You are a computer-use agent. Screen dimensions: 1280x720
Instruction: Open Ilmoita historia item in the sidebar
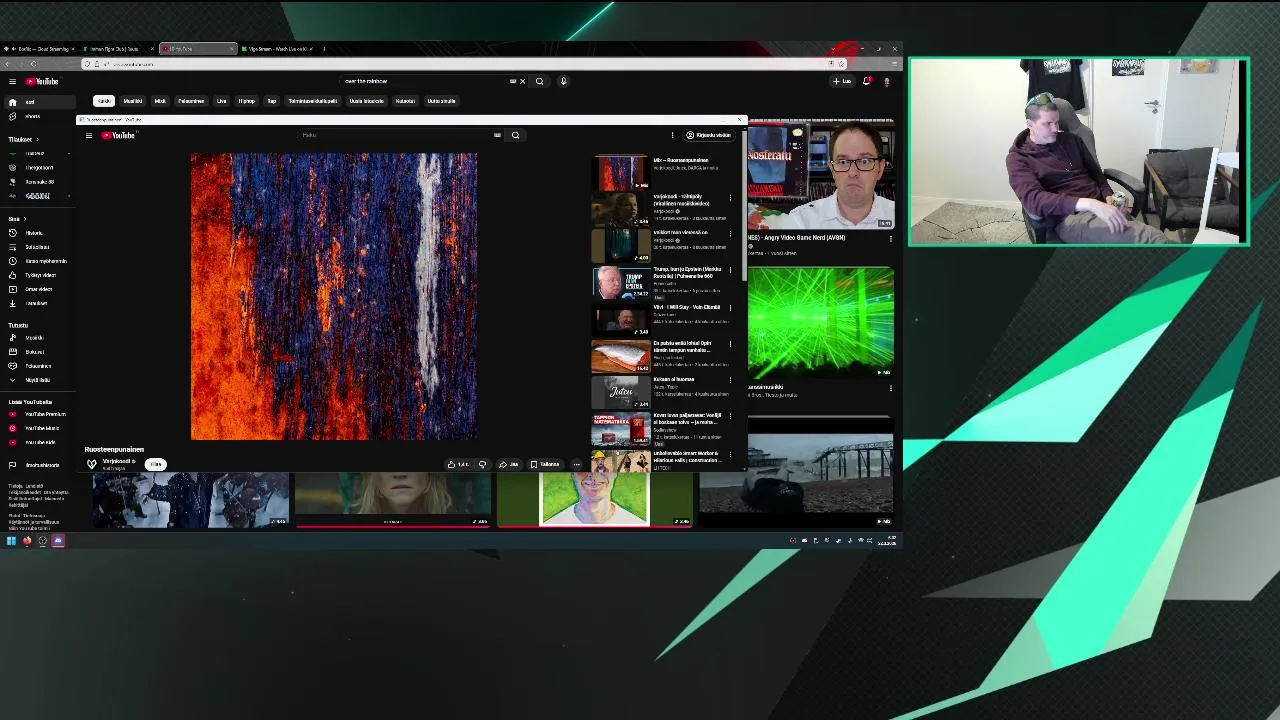point(42,465)
